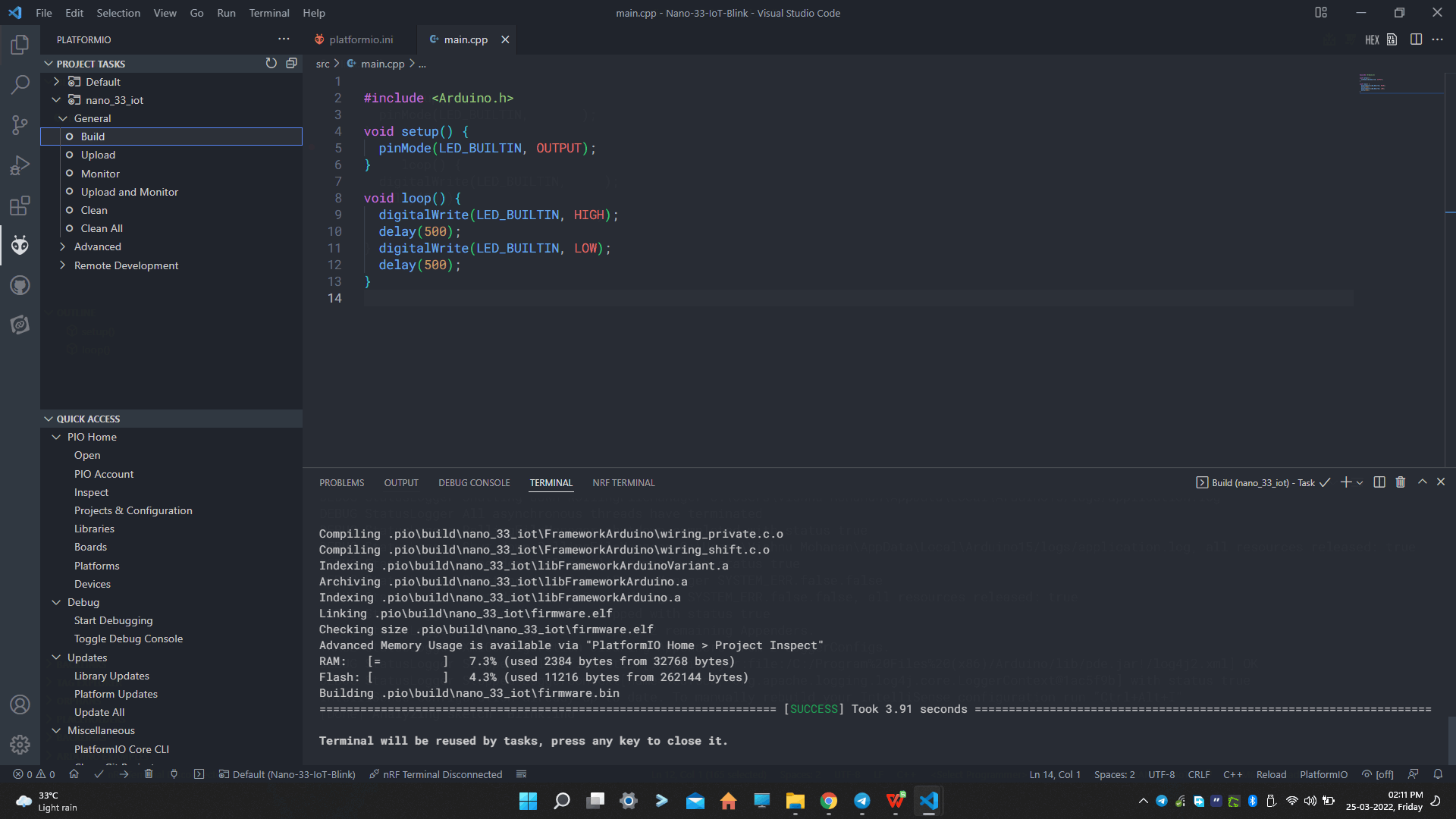
Task: Collapse the QUICK ACCESS section
Action: 49,419
